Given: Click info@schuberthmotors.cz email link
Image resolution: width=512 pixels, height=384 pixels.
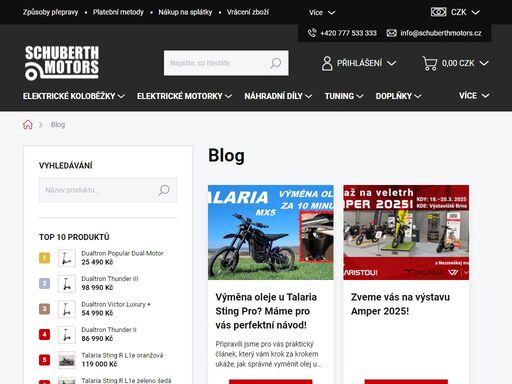Looking at the screenshot, I should pos(441,33).
